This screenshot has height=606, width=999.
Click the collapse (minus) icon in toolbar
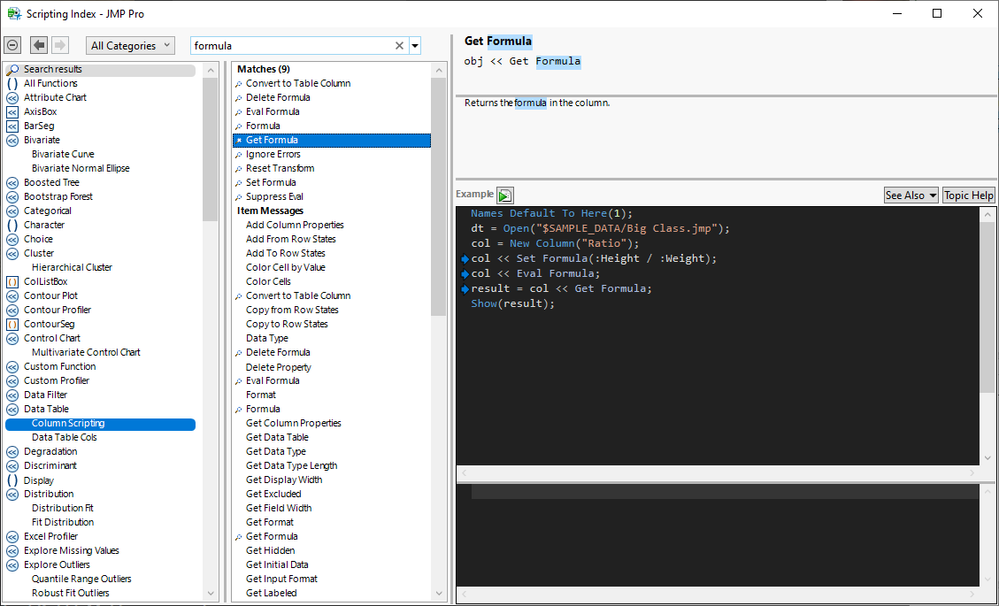coord(12,46)
